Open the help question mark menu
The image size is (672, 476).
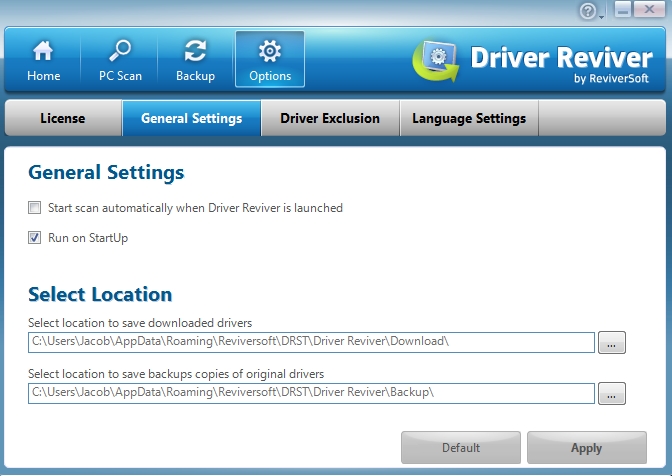point(588,11)
